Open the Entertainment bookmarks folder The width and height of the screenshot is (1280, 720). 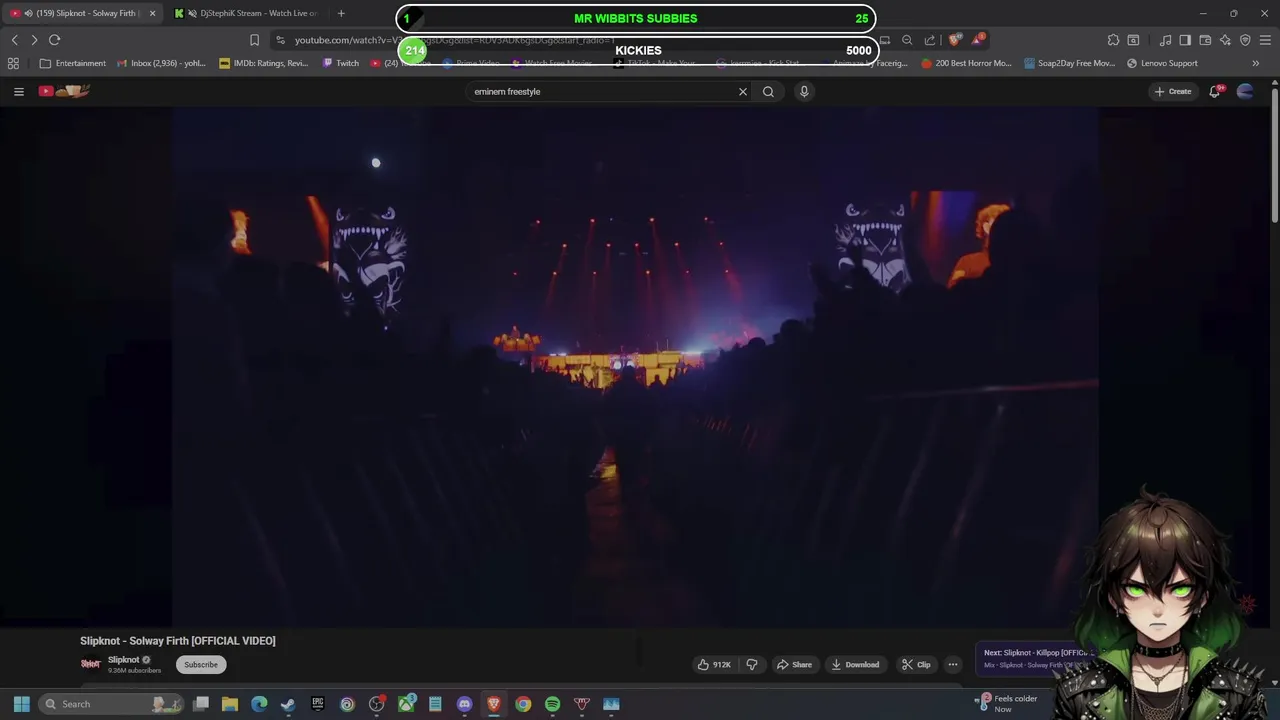coord(72,63)
